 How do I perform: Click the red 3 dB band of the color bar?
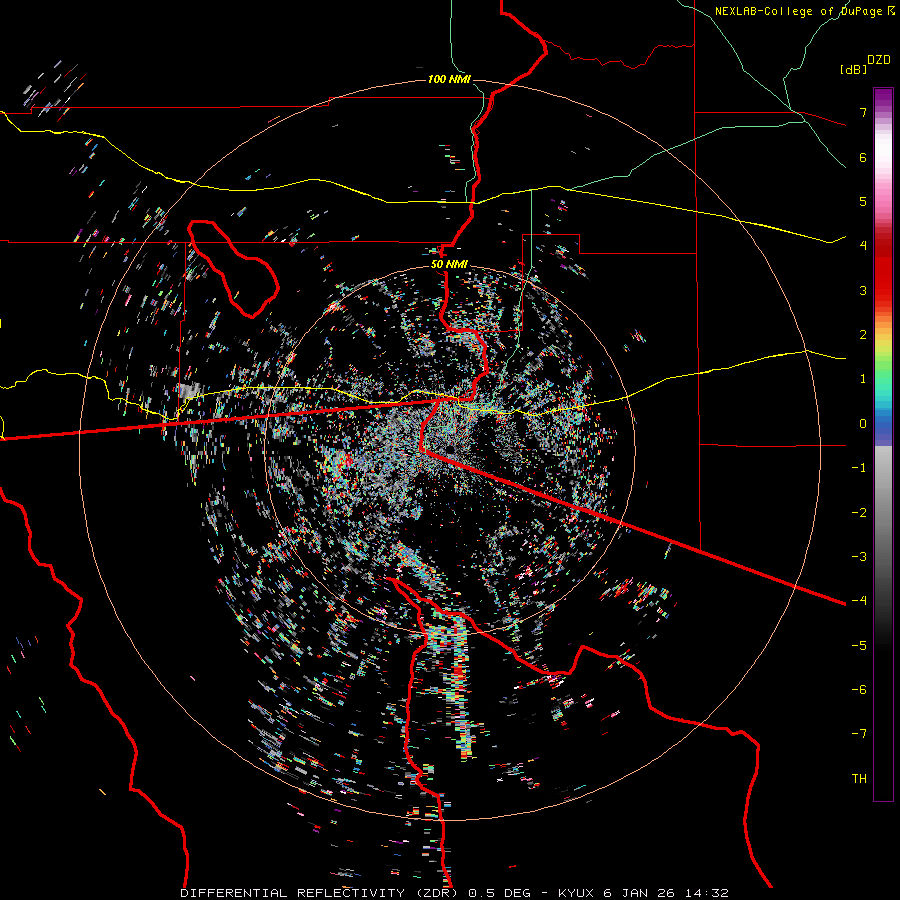click(883, 290)
